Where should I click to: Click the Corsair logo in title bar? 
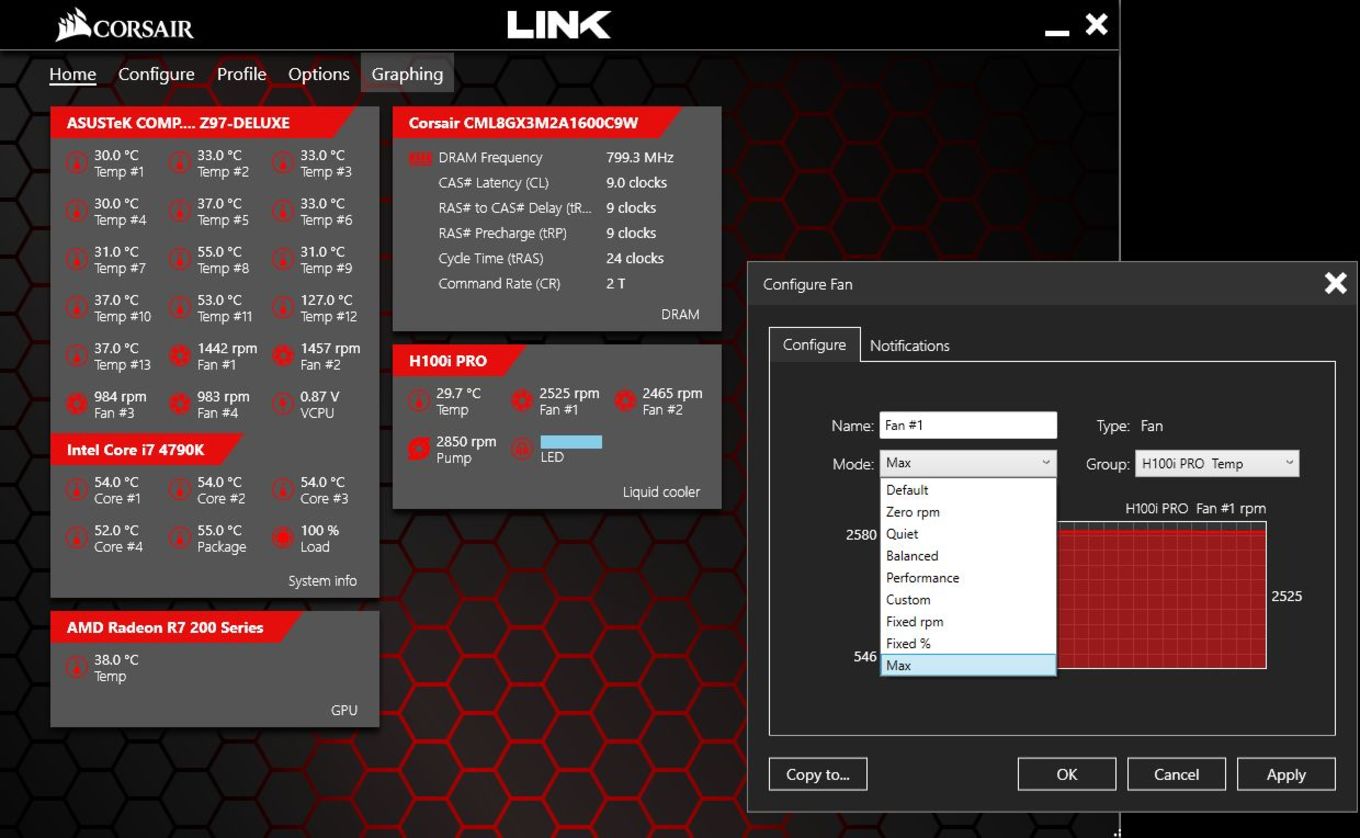click(x=125, y=26)
